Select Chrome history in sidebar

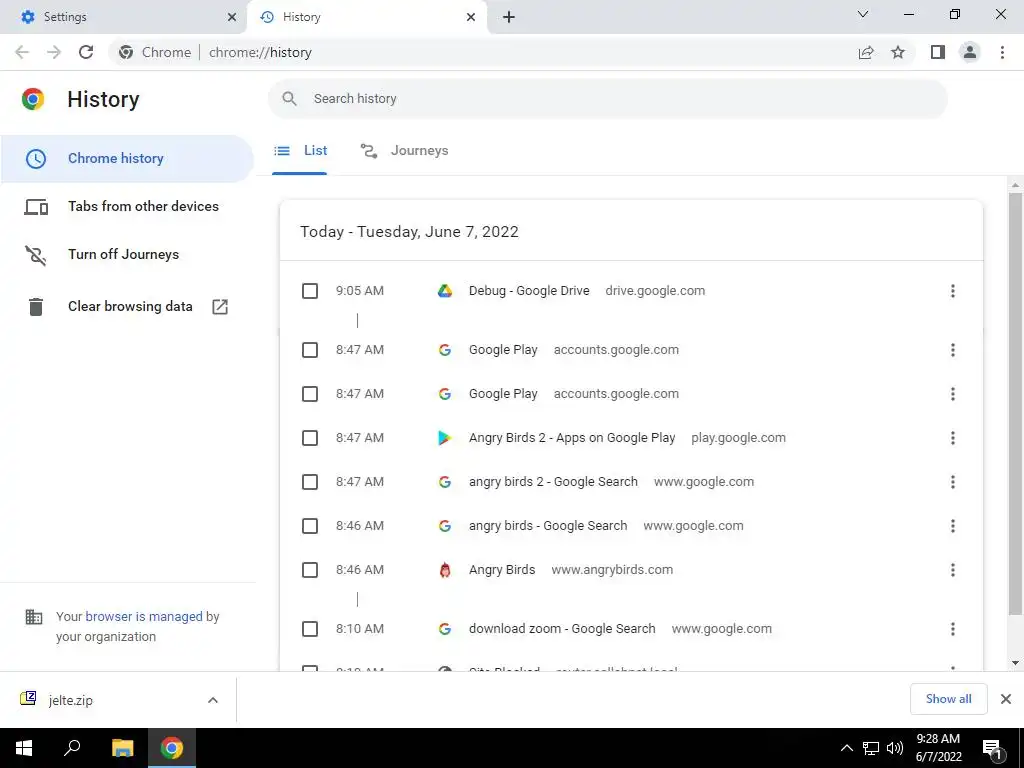click(126, 159)
